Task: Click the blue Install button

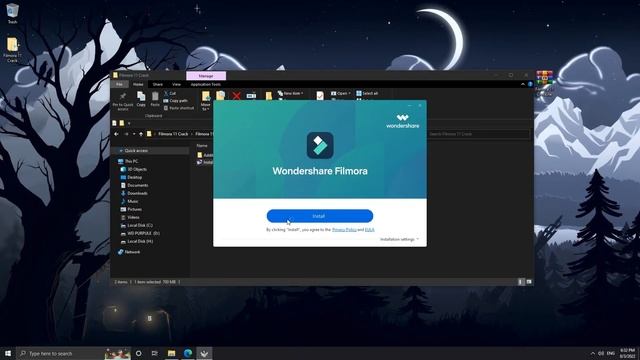Action: pos(320,216)
